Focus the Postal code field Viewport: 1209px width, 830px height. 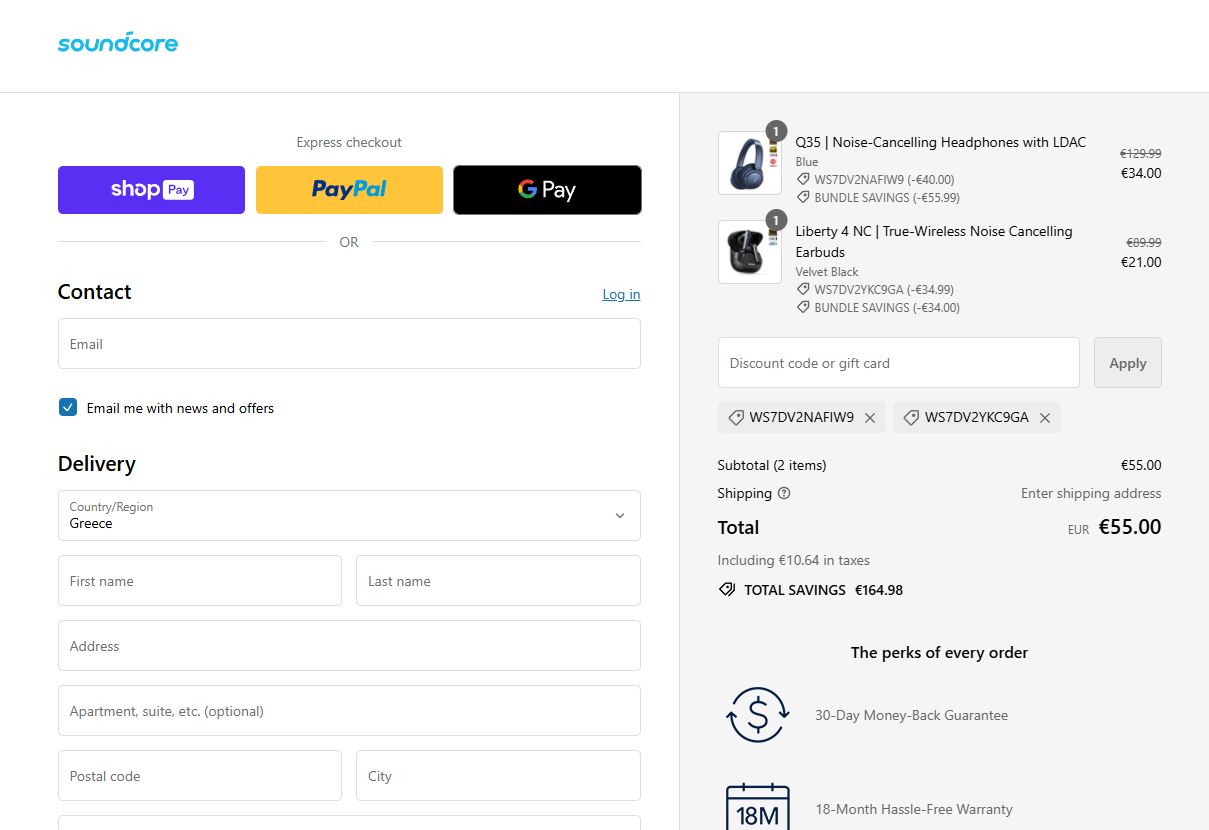(200, 775)
